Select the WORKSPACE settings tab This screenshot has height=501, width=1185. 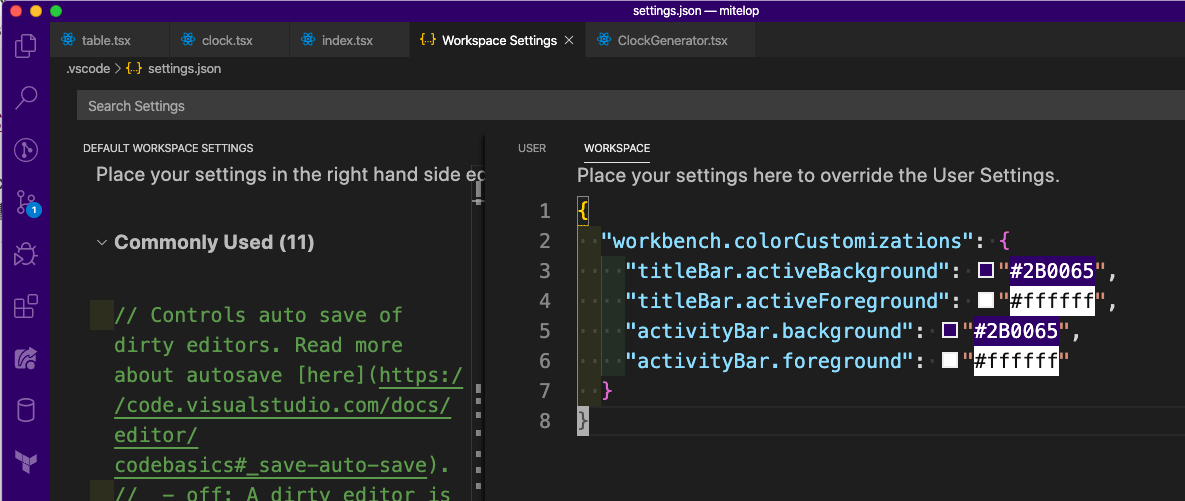617,148
